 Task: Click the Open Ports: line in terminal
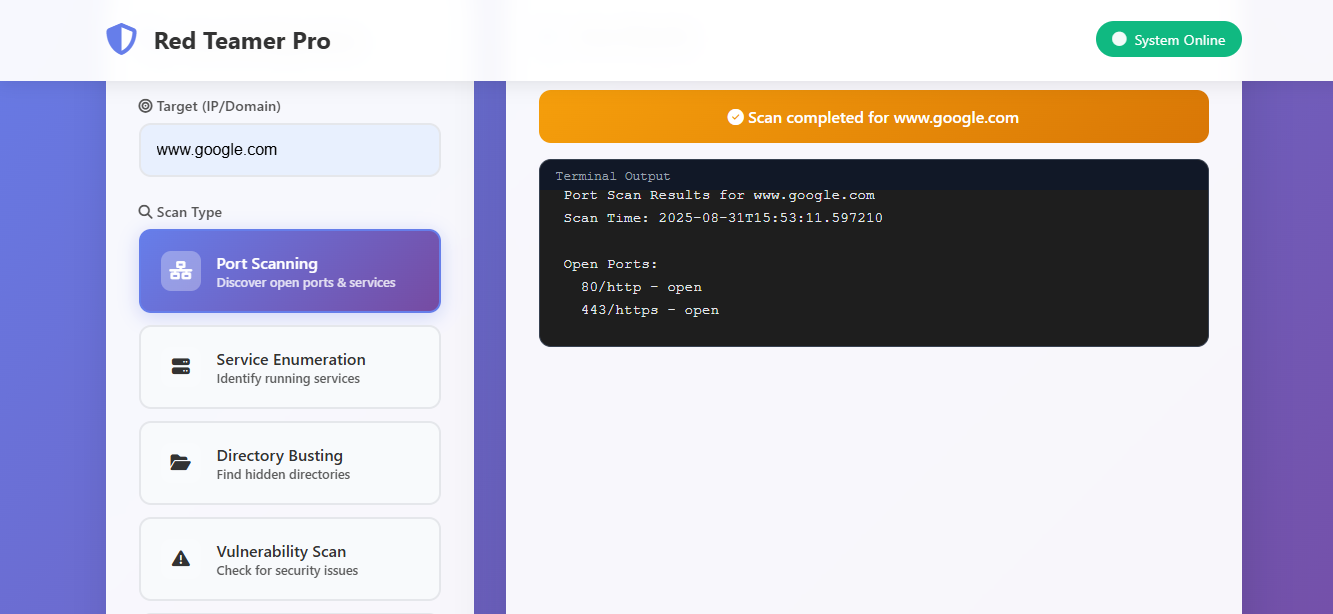(x=611, y=264)
